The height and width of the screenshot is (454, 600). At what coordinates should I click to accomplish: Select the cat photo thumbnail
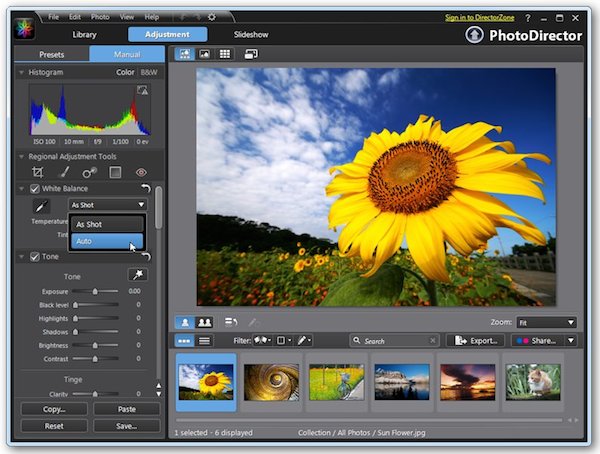pyautogui.click(x=531, y=381)
